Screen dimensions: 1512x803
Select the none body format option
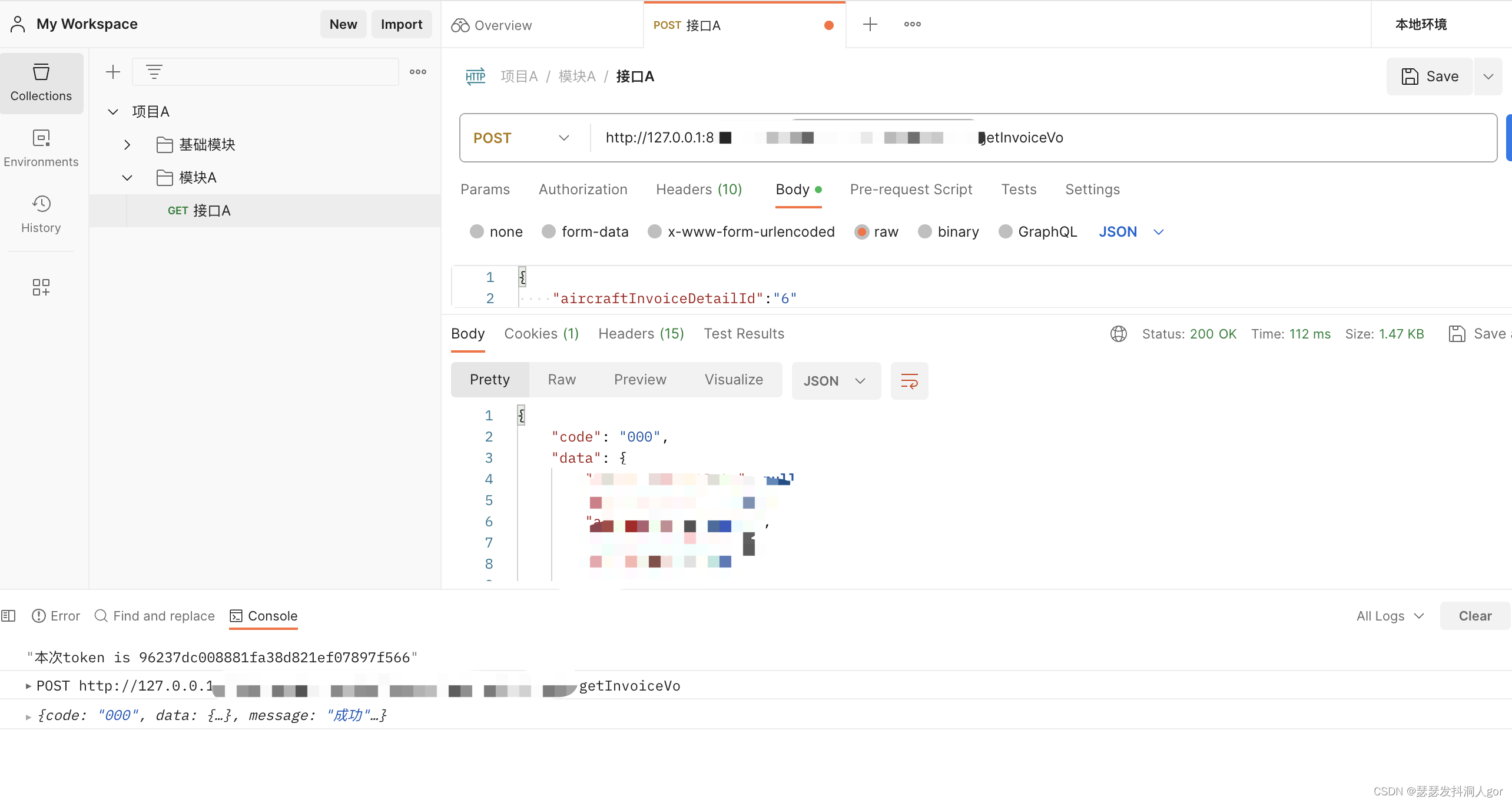476,232
